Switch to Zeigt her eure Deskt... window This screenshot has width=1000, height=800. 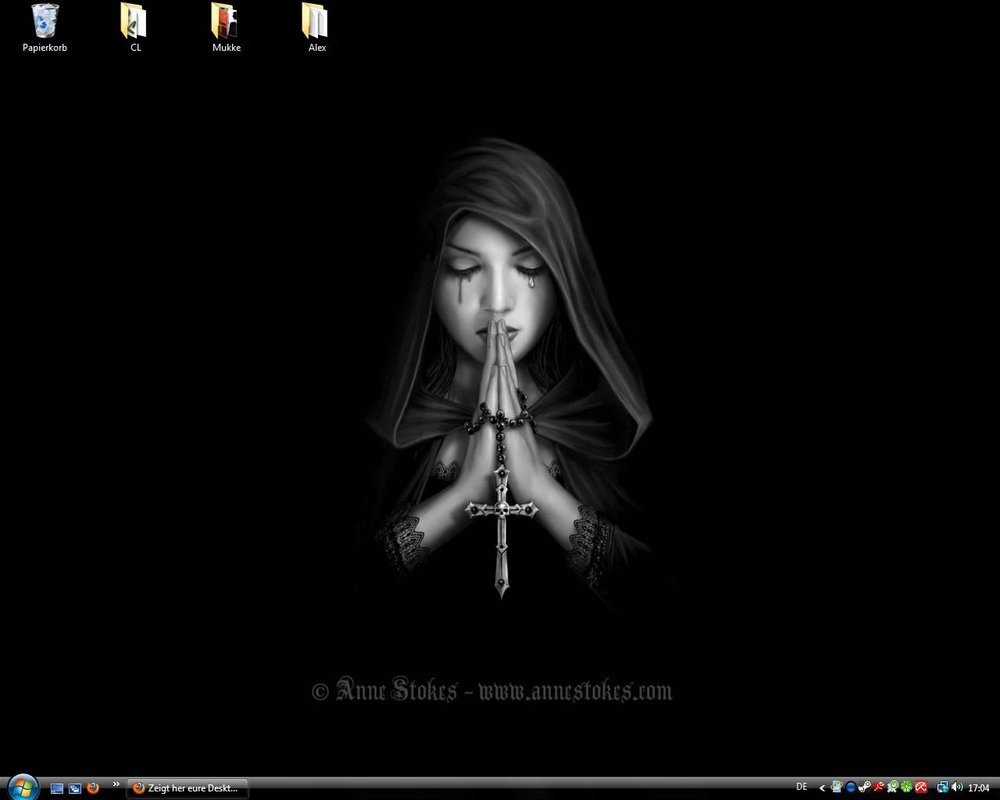(x=187, y=788)
